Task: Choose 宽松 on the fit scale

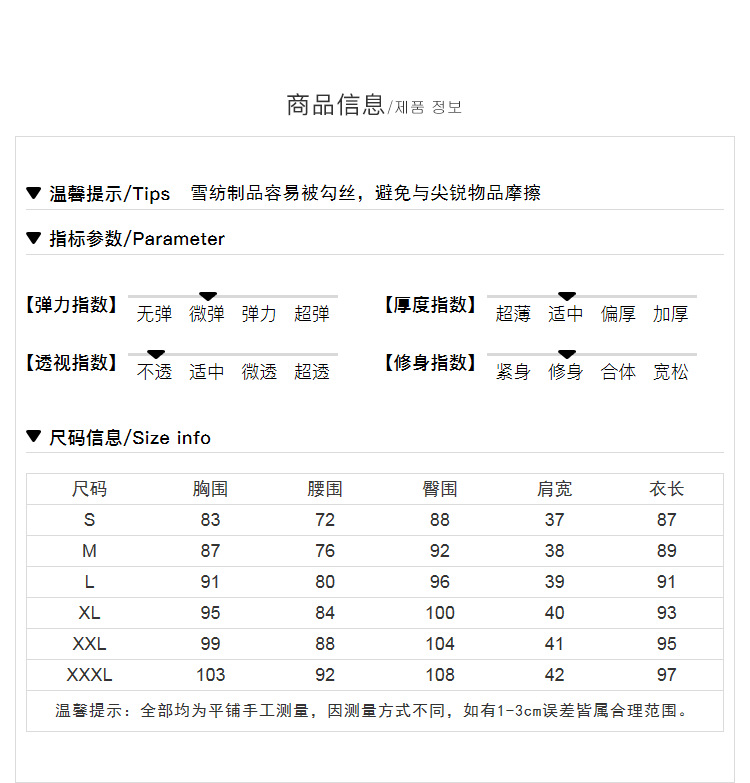Action: click(x=670, y=372)
